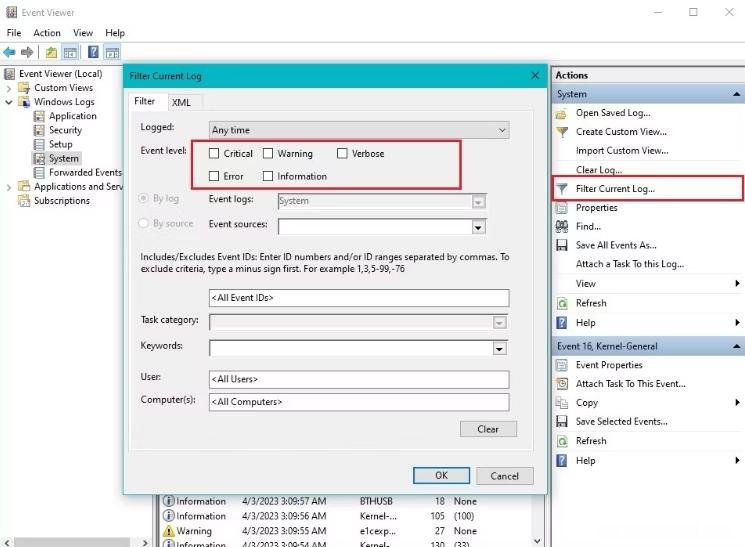
Task: Open the File menu
Action: (x=14, y=33)
